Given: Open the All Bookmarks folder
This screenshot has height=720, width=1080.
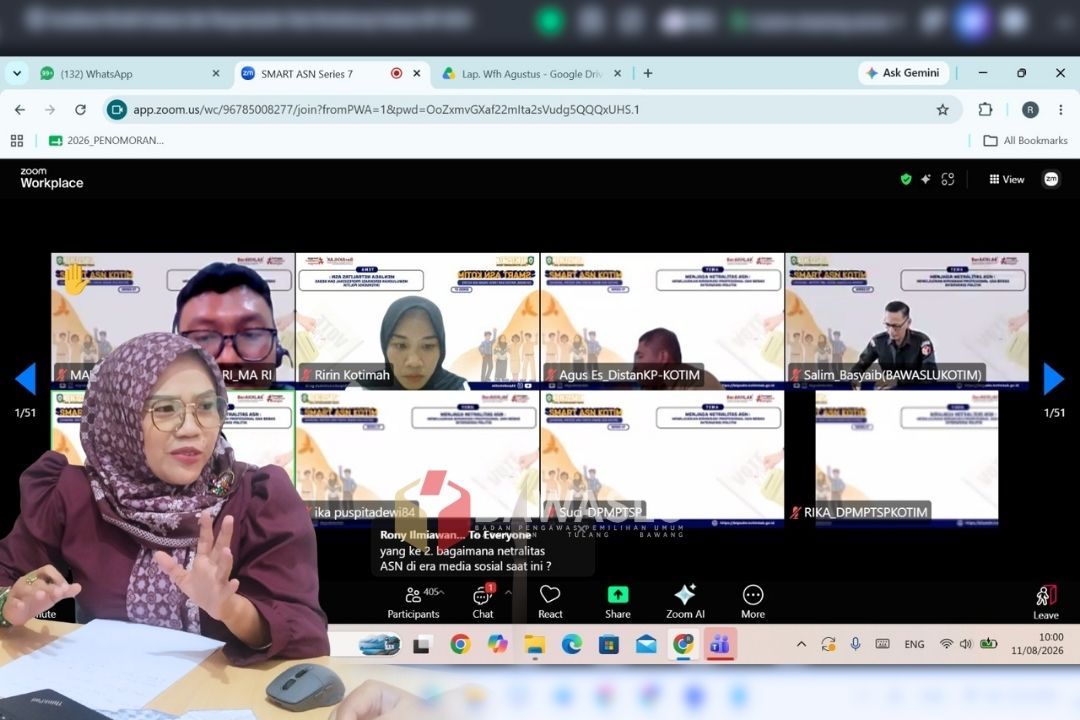Looking at the screenshot, I should tap(1025, 141).
